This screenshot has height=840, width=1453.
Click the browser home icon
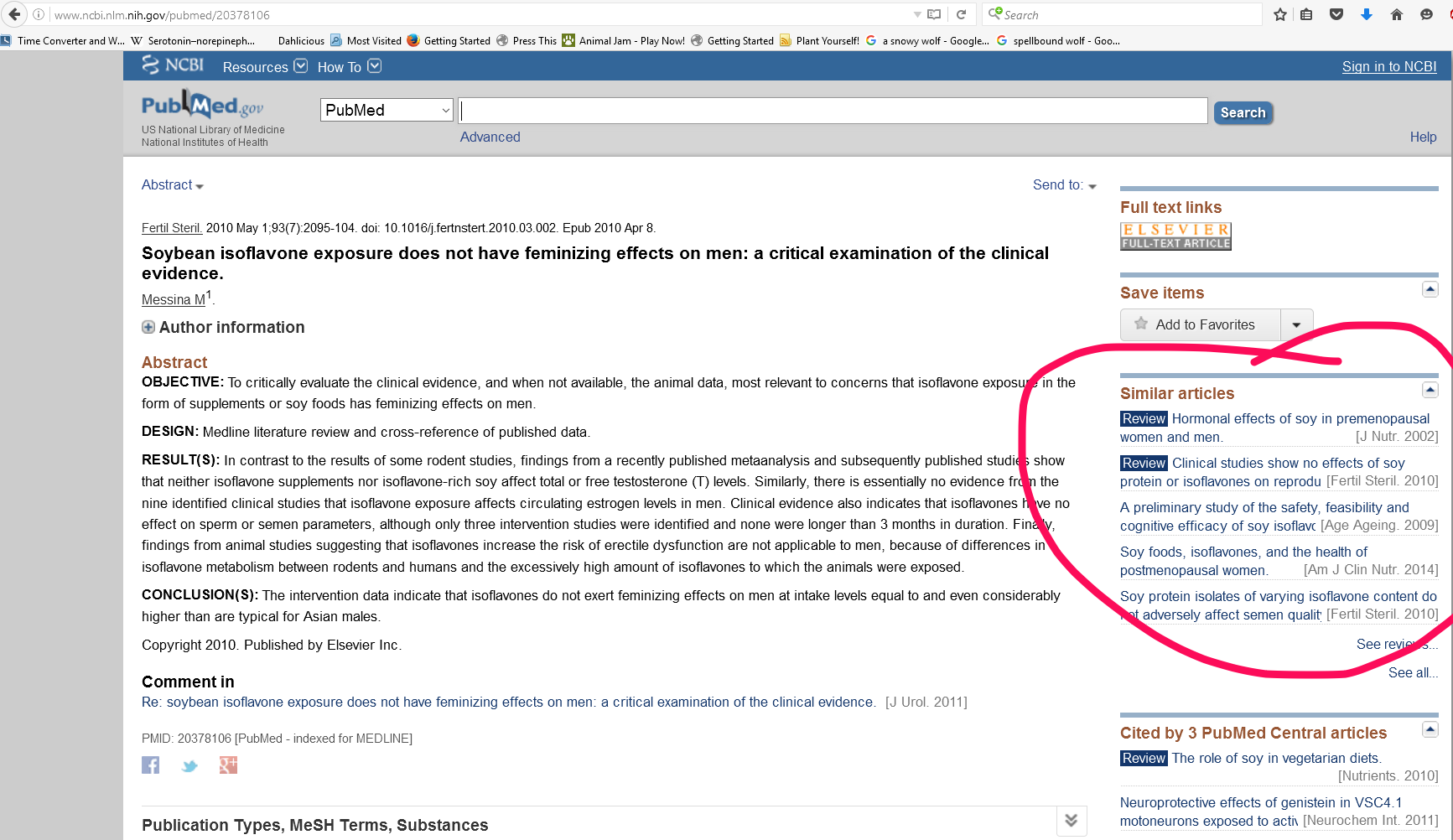(1396, 14)
